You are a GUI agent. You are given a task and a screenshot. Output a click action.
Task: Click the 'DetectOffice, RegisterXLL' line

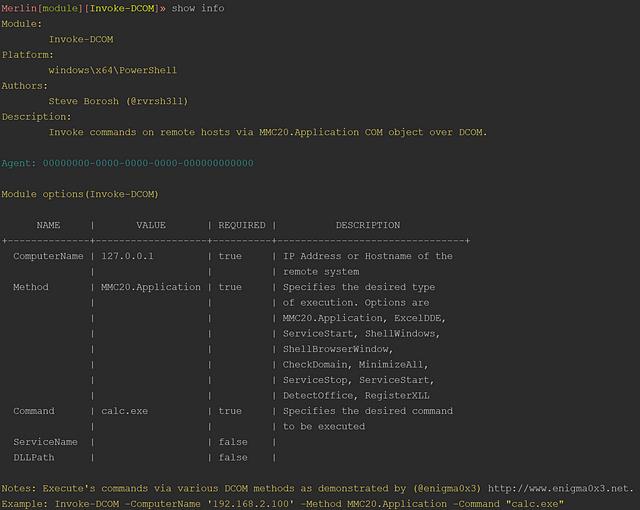(356, 396)
